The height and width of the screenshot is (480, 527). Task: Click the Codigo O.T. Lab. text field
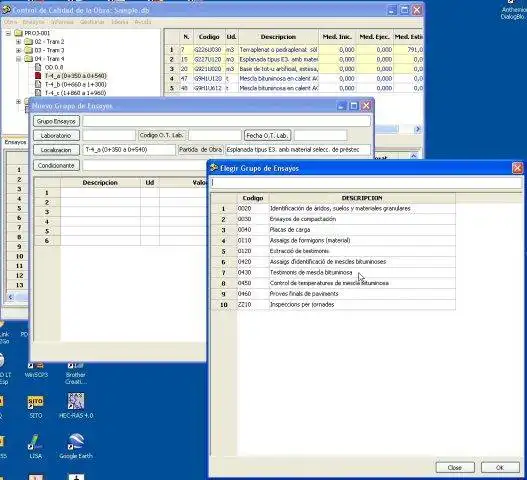click(x=215, y=135)
